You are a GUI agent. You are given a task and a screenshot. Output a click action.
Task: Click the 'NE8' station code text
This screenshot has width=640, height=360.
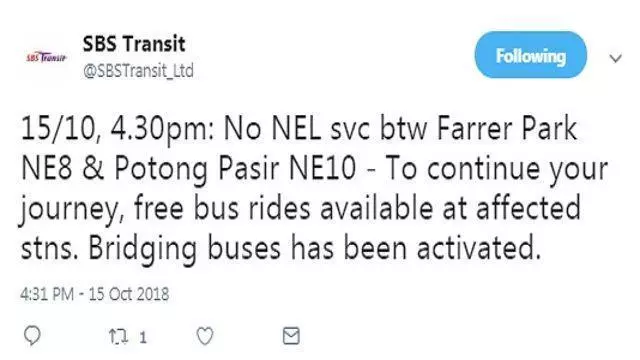[46, 169]
